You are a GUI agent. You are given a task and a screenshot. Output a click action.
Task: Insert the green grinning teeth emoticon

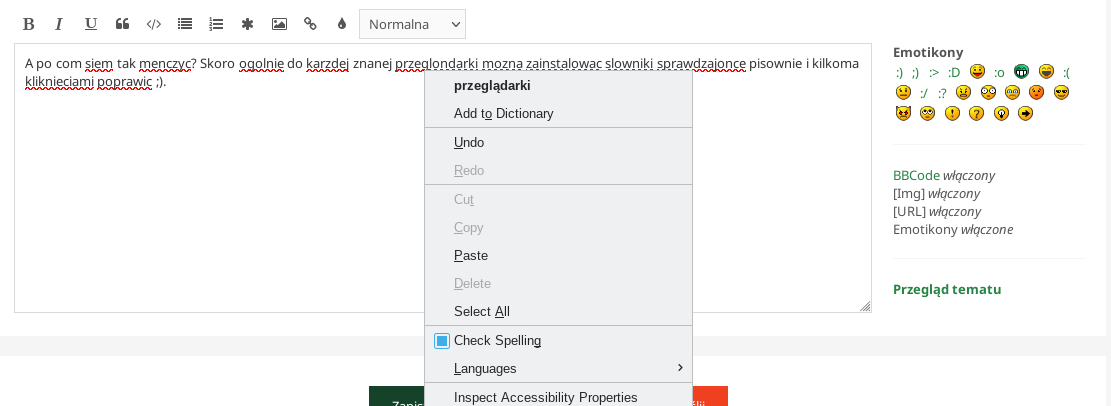[x=1021, y=72]
